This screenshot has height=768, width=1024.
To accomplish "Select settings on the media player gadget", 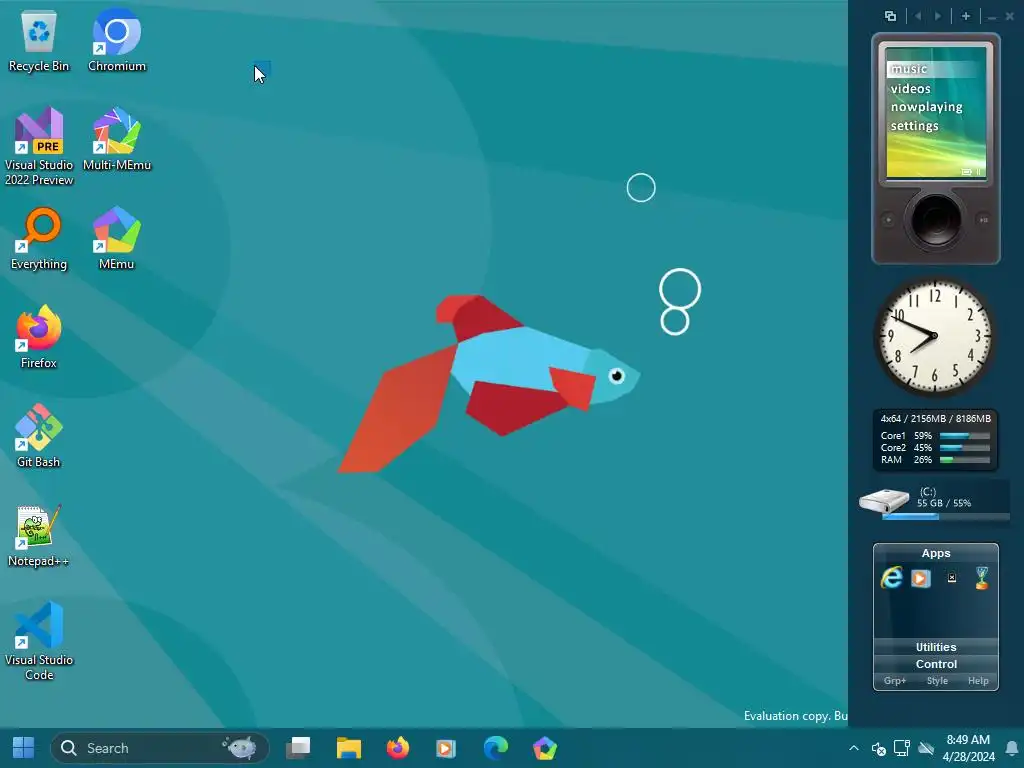I will (914, 126).
